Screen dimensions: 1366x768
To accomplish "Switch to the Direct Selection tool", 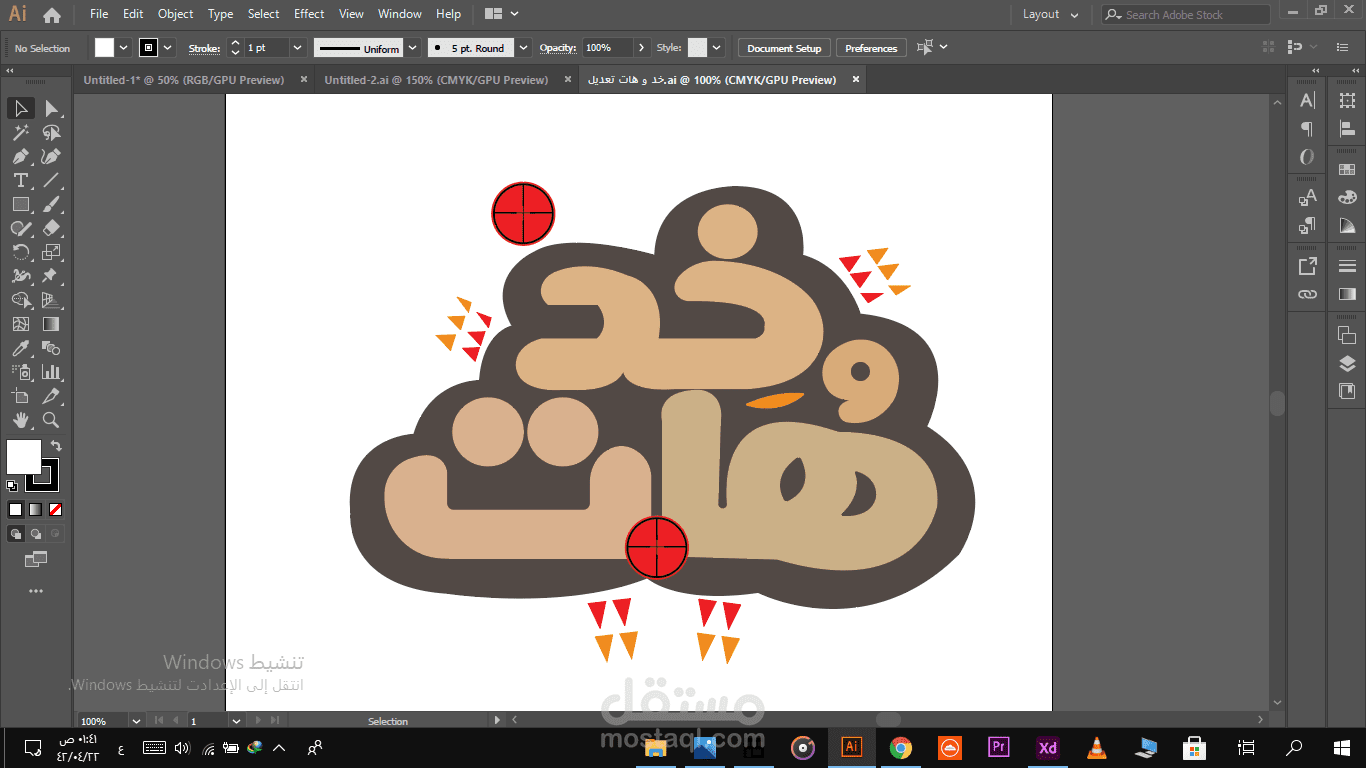I will pyautogui.click(x=49, y=109).
